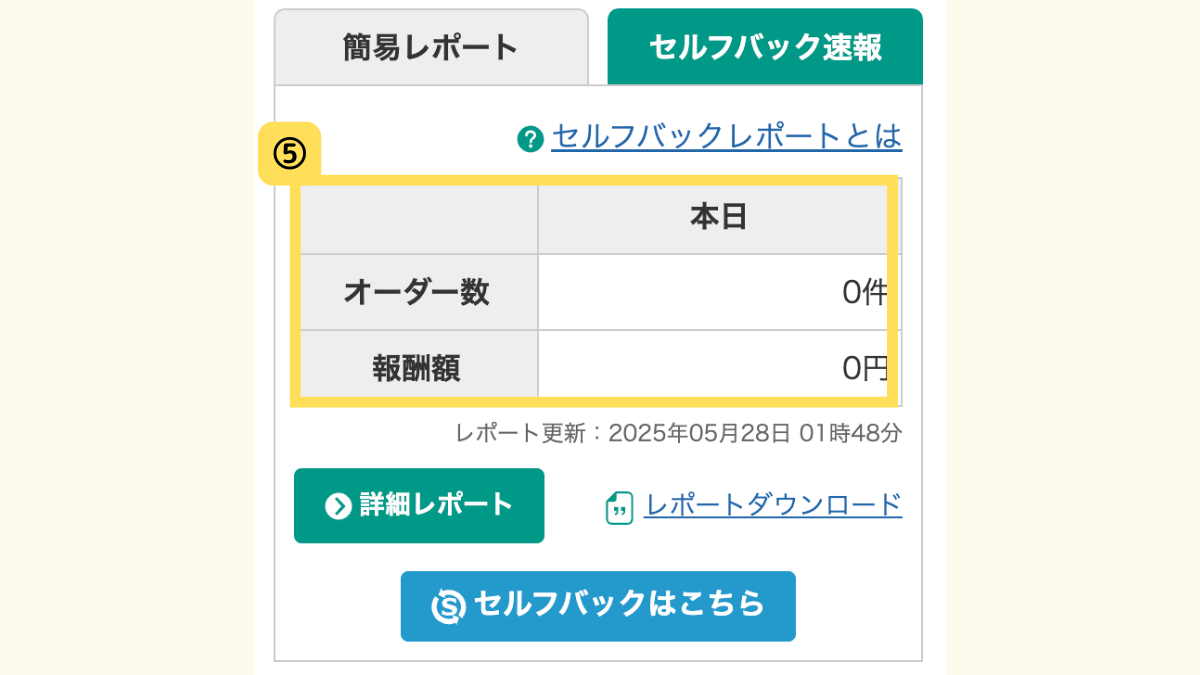The image size is (1200, 675).
Task: Click the 0件 order count value
Action: [x=865, y=292]
